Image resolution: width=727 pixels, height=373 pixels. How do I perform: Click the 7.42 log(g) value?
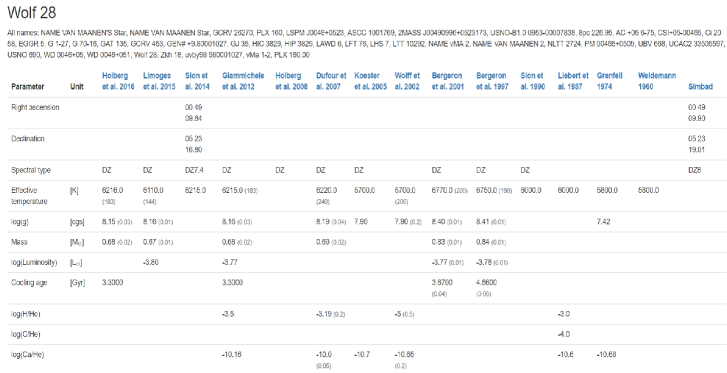tap(604, 222)
